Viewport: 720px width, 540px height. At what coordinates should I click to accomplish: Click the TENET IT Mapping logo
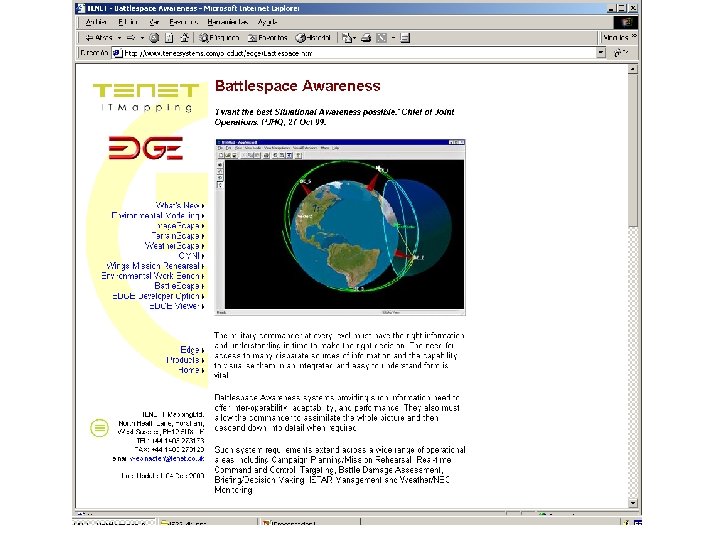pos(146,98)
